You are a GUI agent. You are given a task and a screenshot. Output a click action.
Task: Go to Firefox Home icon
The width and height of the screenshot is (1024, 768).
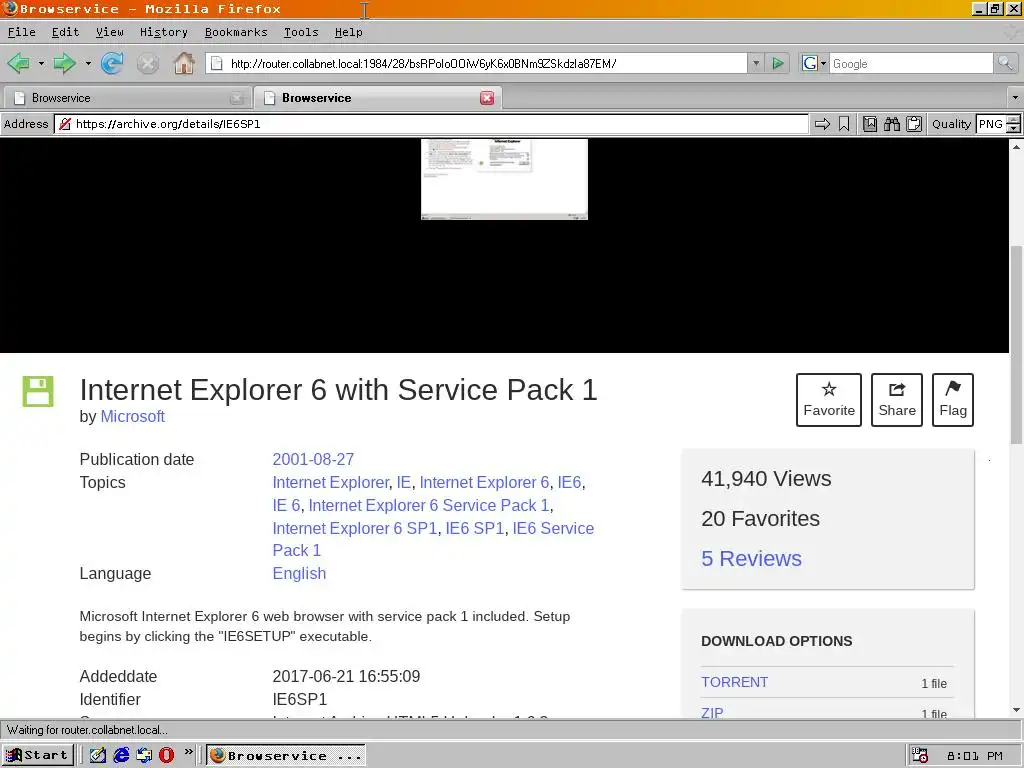(x=184, y=63)
